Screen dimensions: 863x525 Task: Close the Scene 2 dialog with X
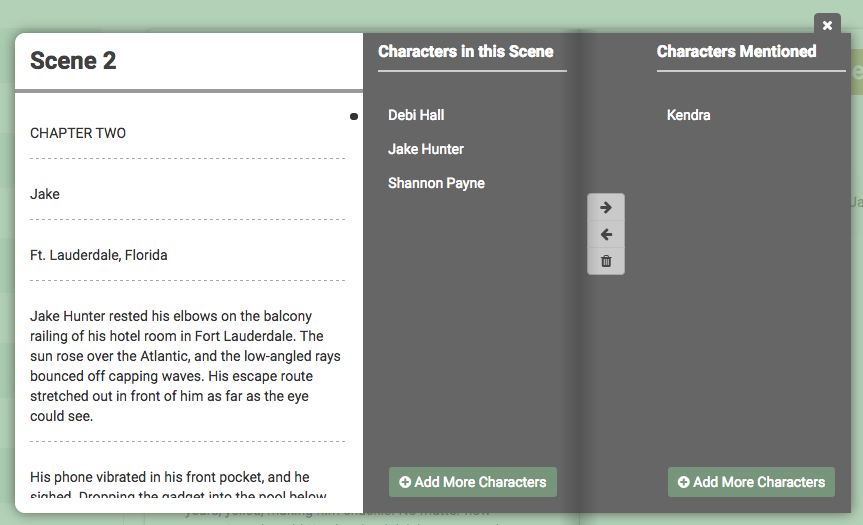(827, 25)
